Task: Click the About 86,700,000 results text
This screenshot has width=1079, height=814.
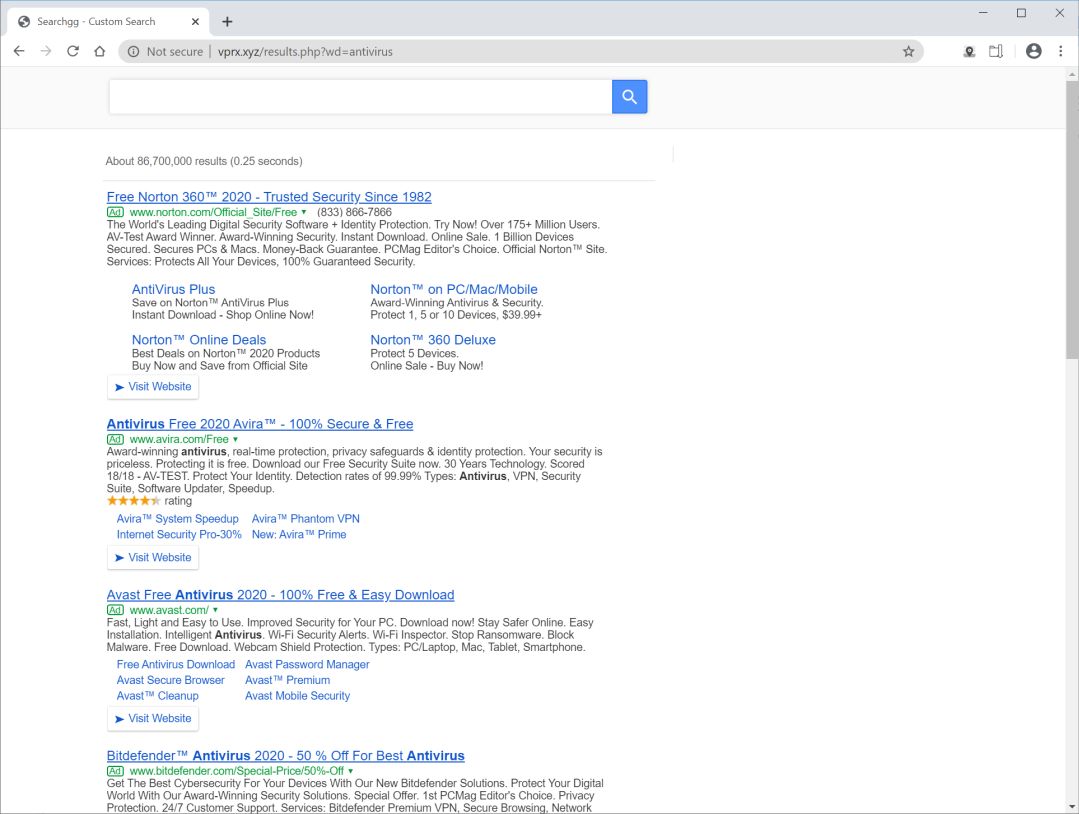Action: (204, 161)
